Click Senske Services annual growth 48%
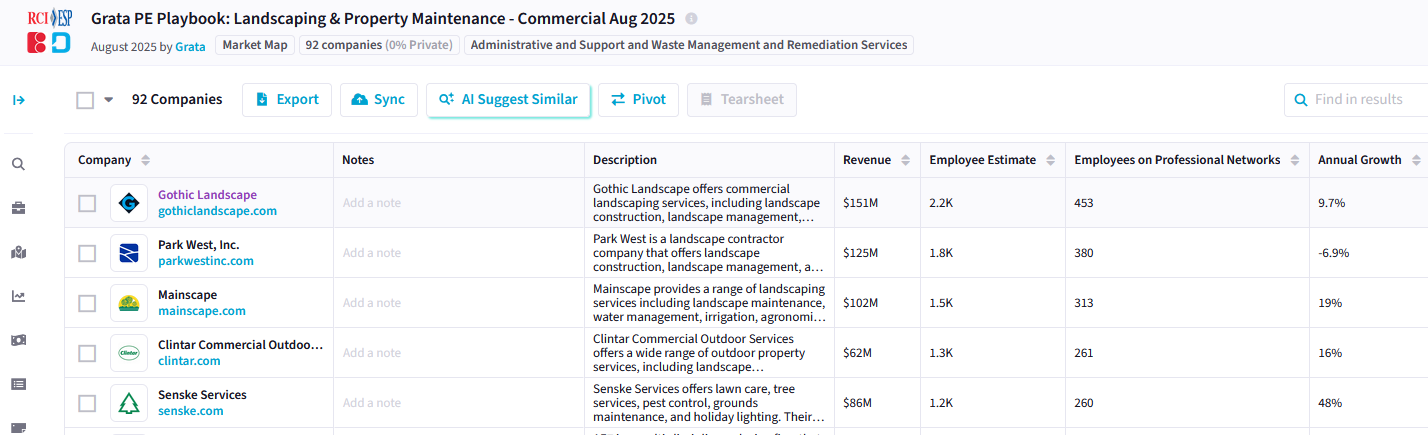Image resolution: width=1428 pixels, height=435 pixels. [x=1330, y=403]
